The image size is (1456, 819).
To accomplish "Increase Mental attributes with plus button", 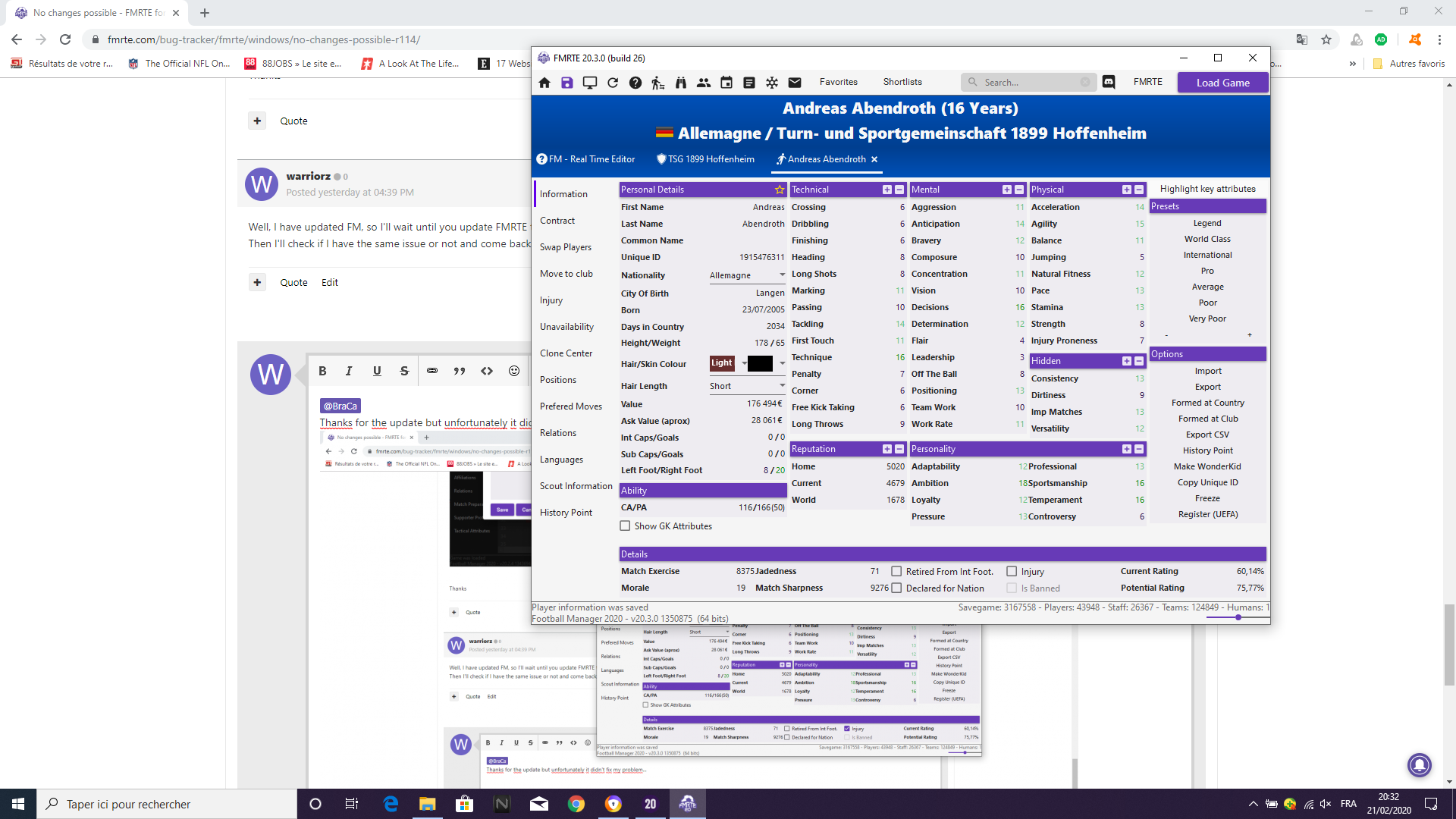I will coord(1007,190).
